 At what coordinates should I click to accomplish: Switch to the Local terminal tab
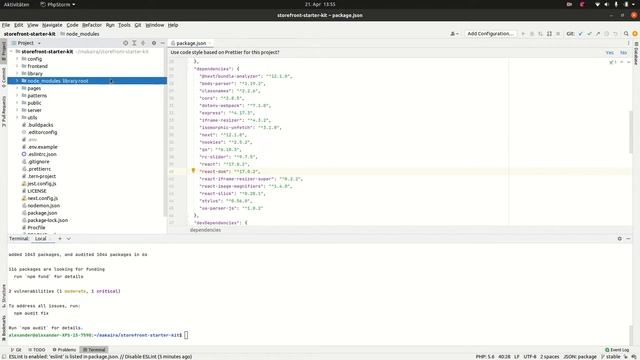[x=40, y=239]
